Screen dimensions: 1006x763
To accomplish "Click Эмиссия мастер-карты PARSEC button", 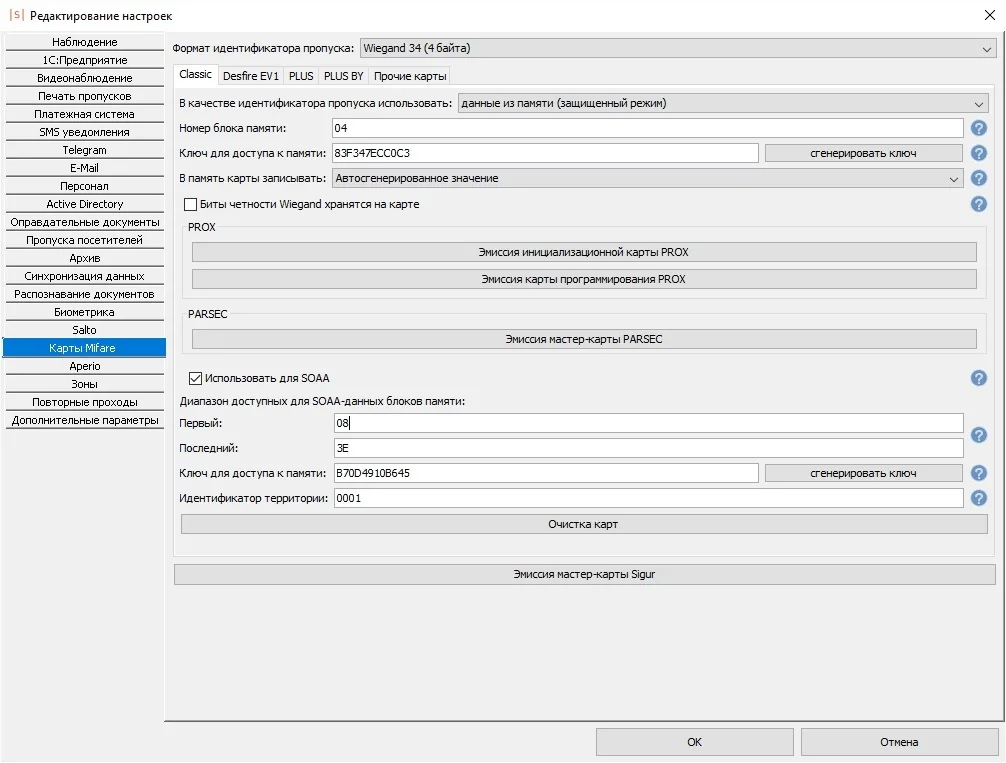I will pos(584,339).
